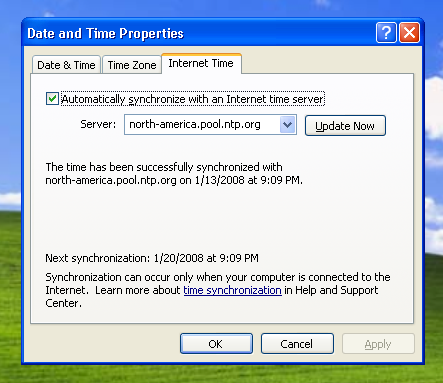This screenshot has height=383, width=443.
Task: Confirm with the OK button
Action: pyautogui.click(x=216, y=344)
